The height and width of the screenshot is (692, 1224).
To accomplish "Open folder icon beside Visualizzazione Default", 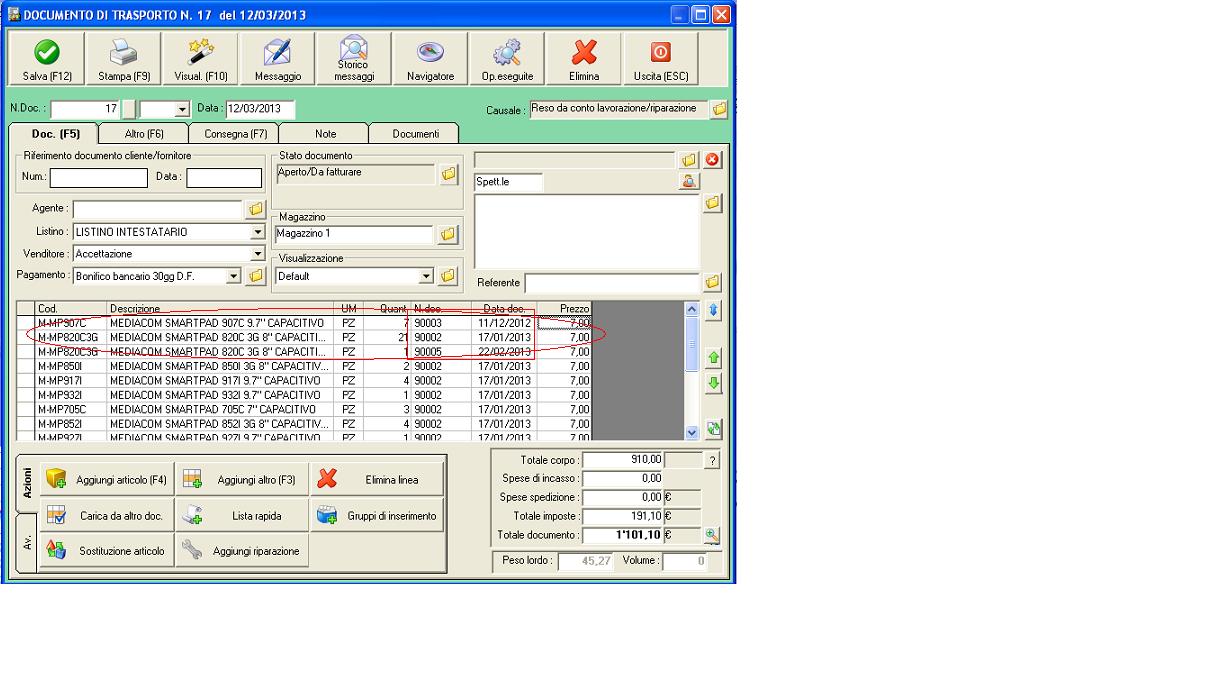I will 448,275.
